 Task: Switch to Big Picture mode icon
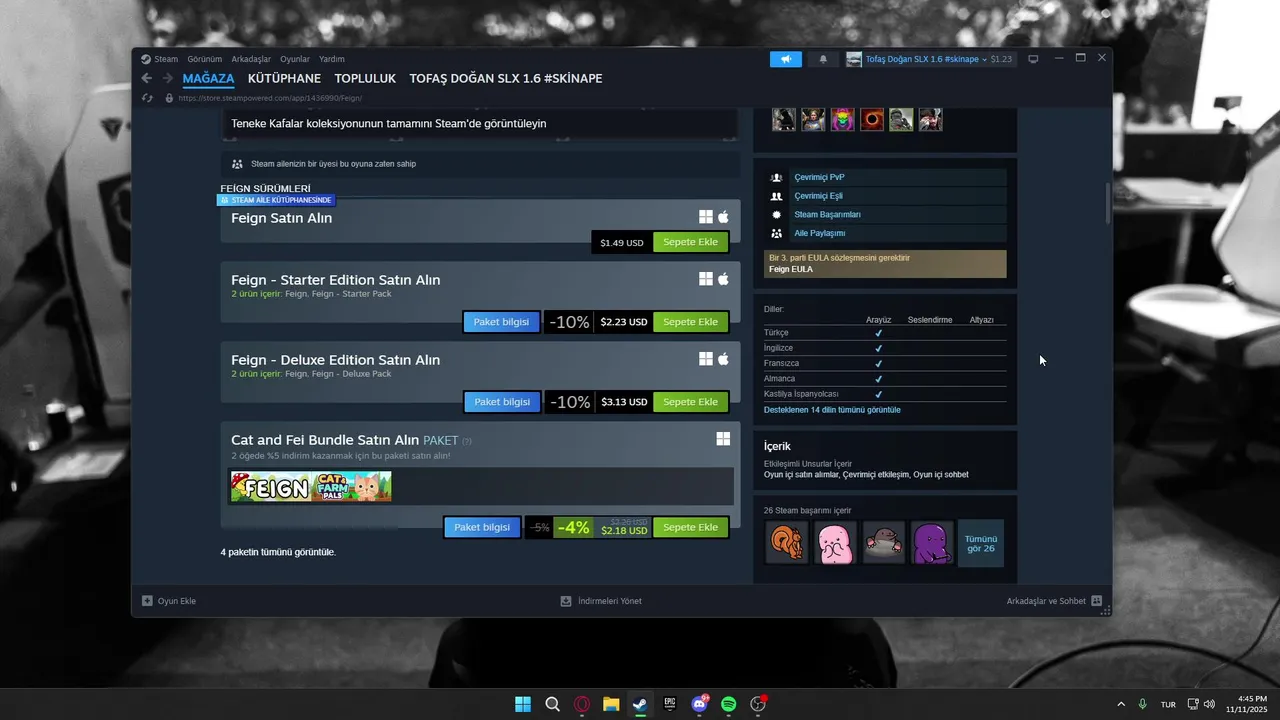point(1033,59)
